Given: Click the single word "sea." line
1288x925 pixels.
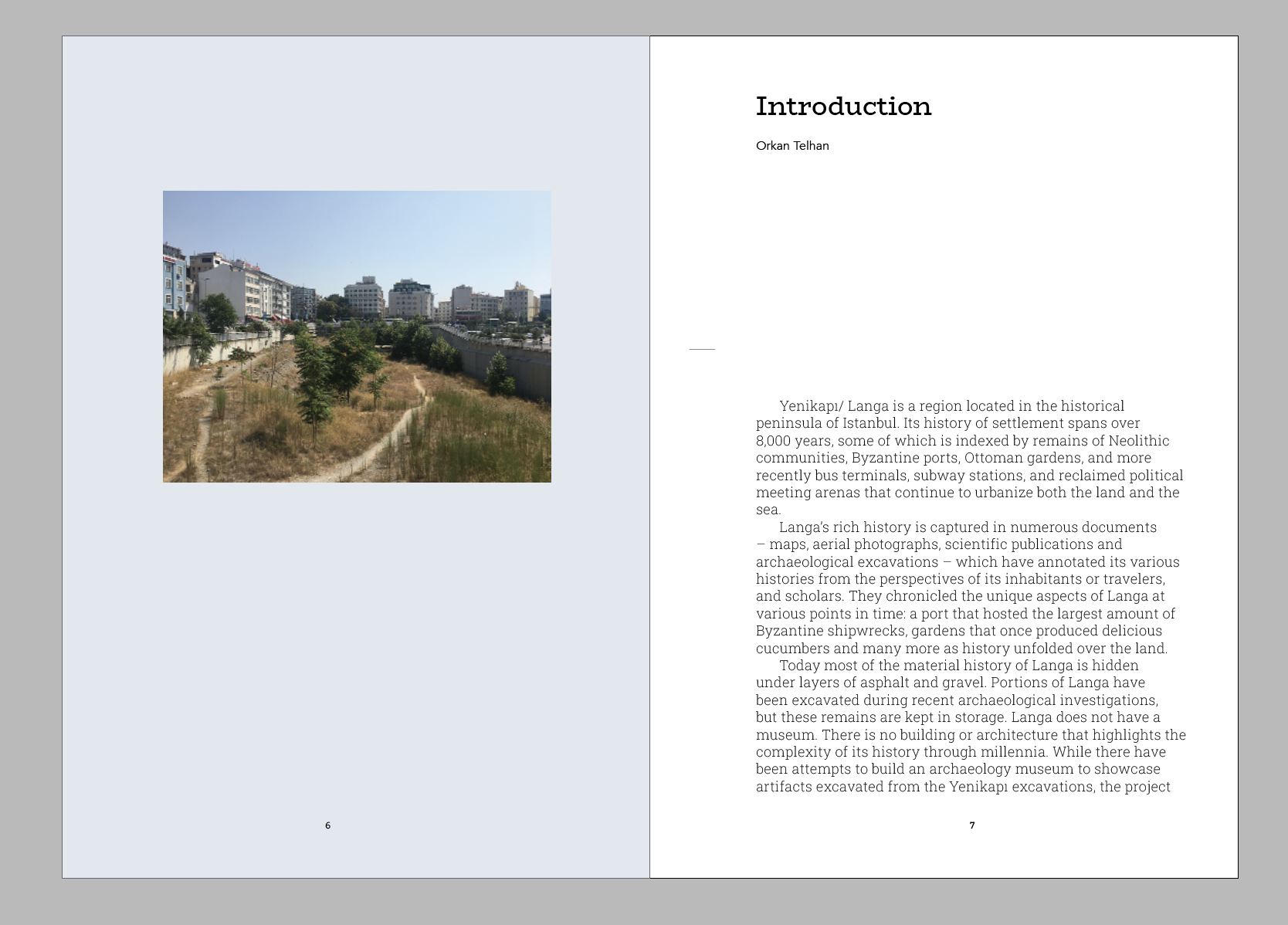Looking at the screenshot, I should pos(768,510).
